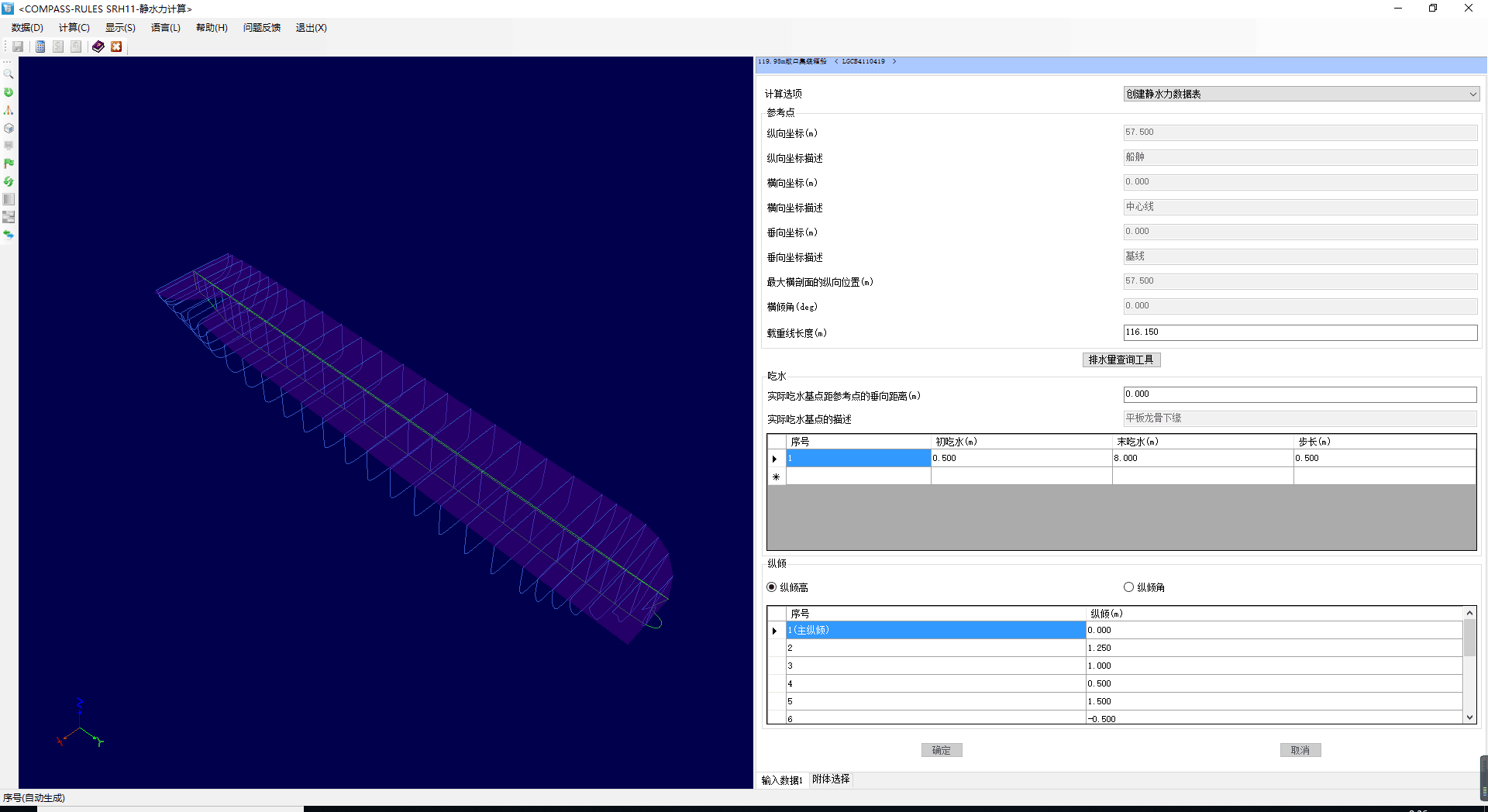
Task: Select the 纵倾高 radio button
Action: click(771, 587)
